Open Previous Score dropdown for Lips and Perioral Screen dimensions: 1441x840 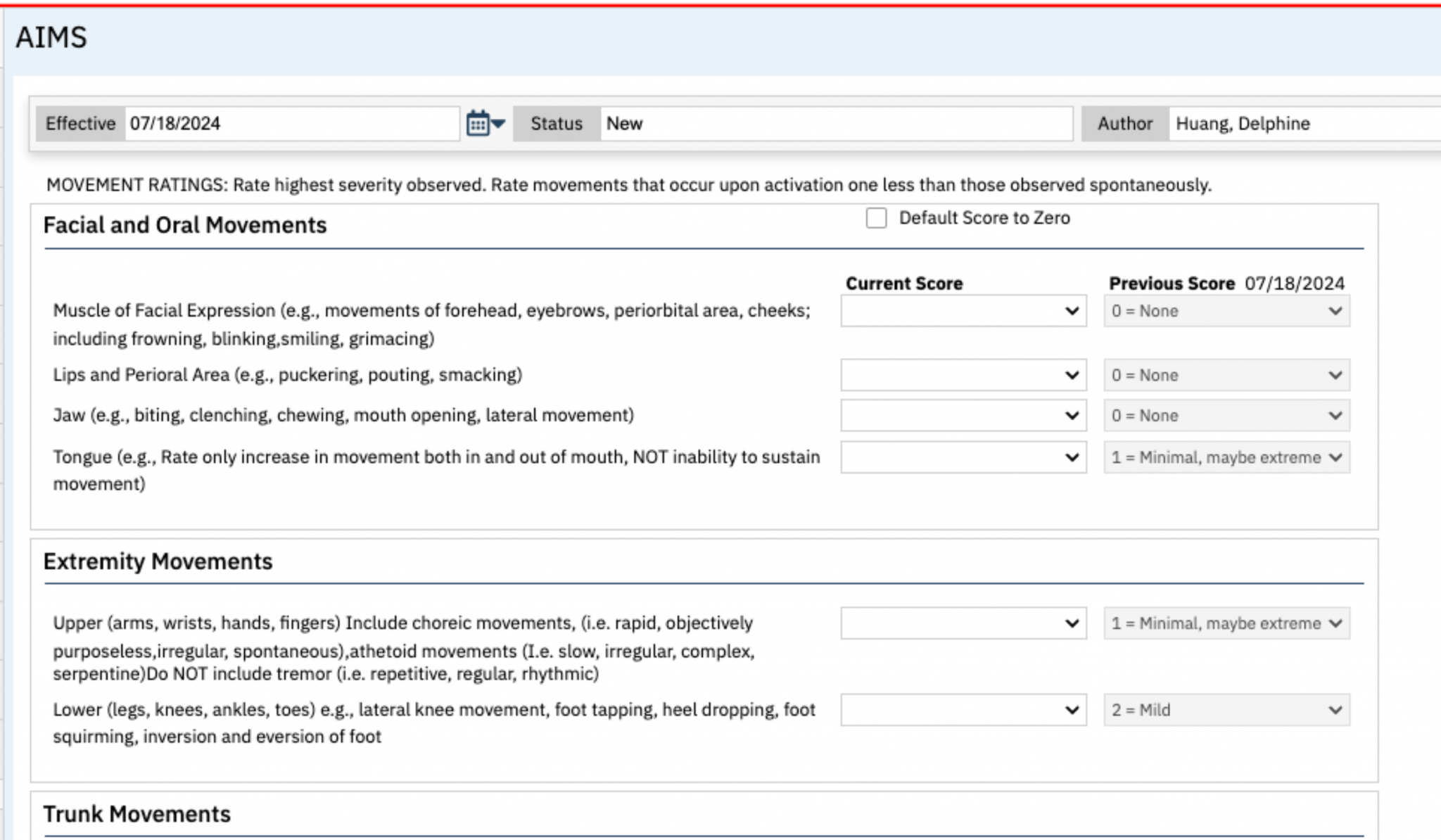(1226, 375)
